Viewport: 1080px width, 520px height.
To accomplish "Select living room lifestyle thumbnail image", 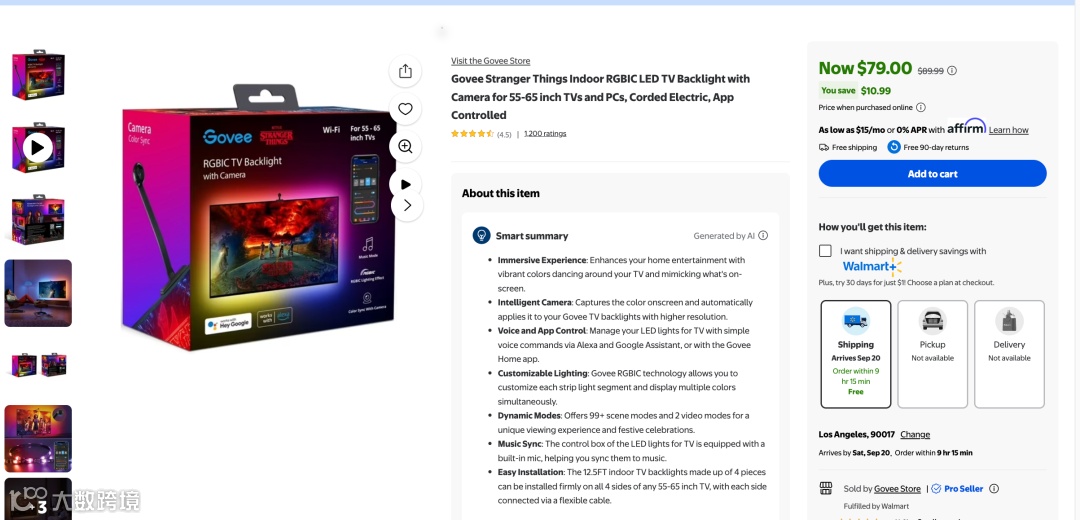I will (38, 293).
